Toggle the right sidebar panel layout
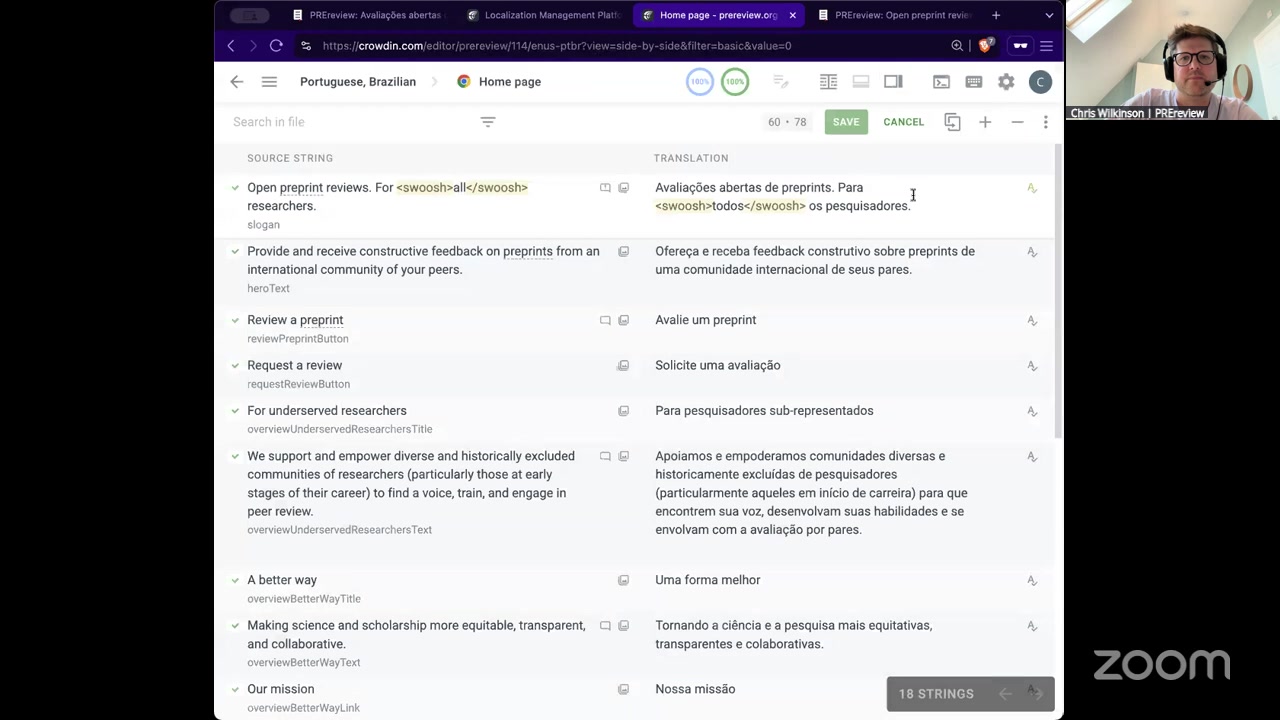The height and width of the screenshot is (720, 1280). click(x=893, y=82)
